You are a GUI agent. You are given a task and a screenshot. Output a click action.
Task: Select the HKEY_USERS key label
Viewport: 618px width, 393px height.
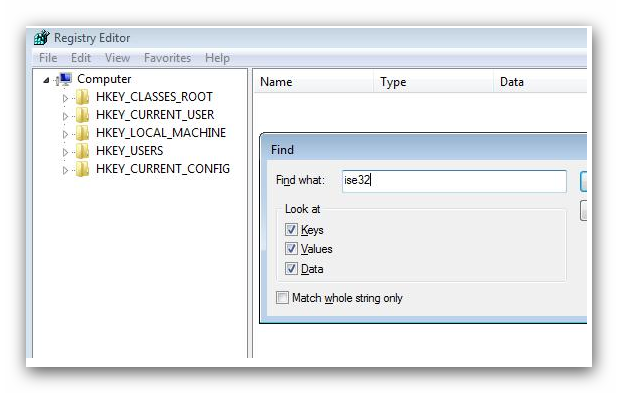point(129,151)
